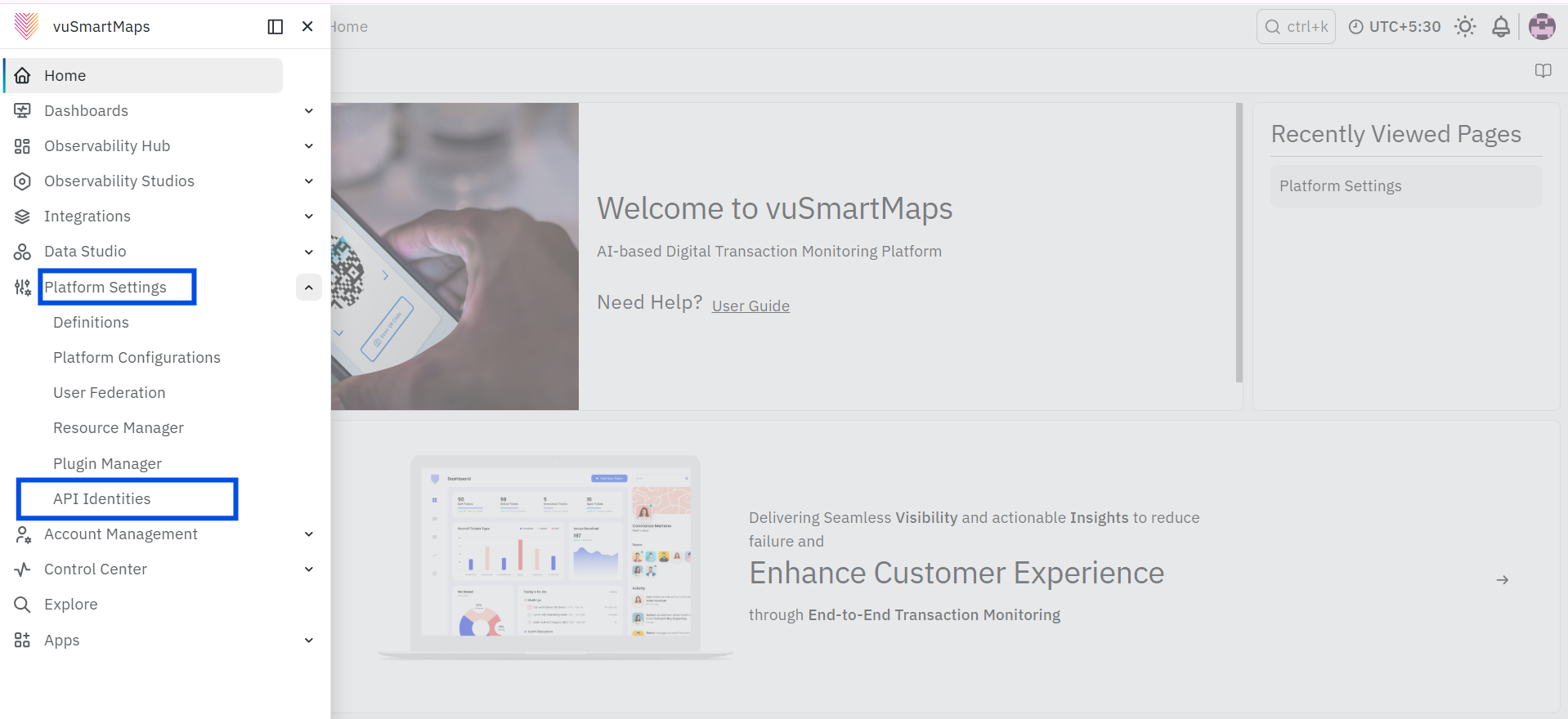The height and width of the screenshot is (719, 1568).
Task: Expand the Apps chevron
Action: (309, 641)
